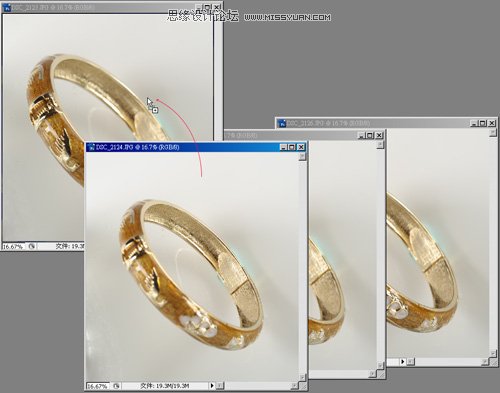Close the DSC_2124.JPG window
The height and width of the screenshot is (393, 500).
[x=301, y=147]
